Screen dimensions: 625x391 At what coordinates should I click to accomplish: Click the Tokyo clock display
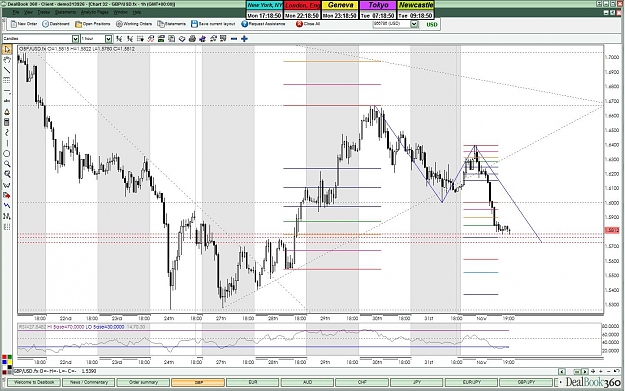coord(378,10)
